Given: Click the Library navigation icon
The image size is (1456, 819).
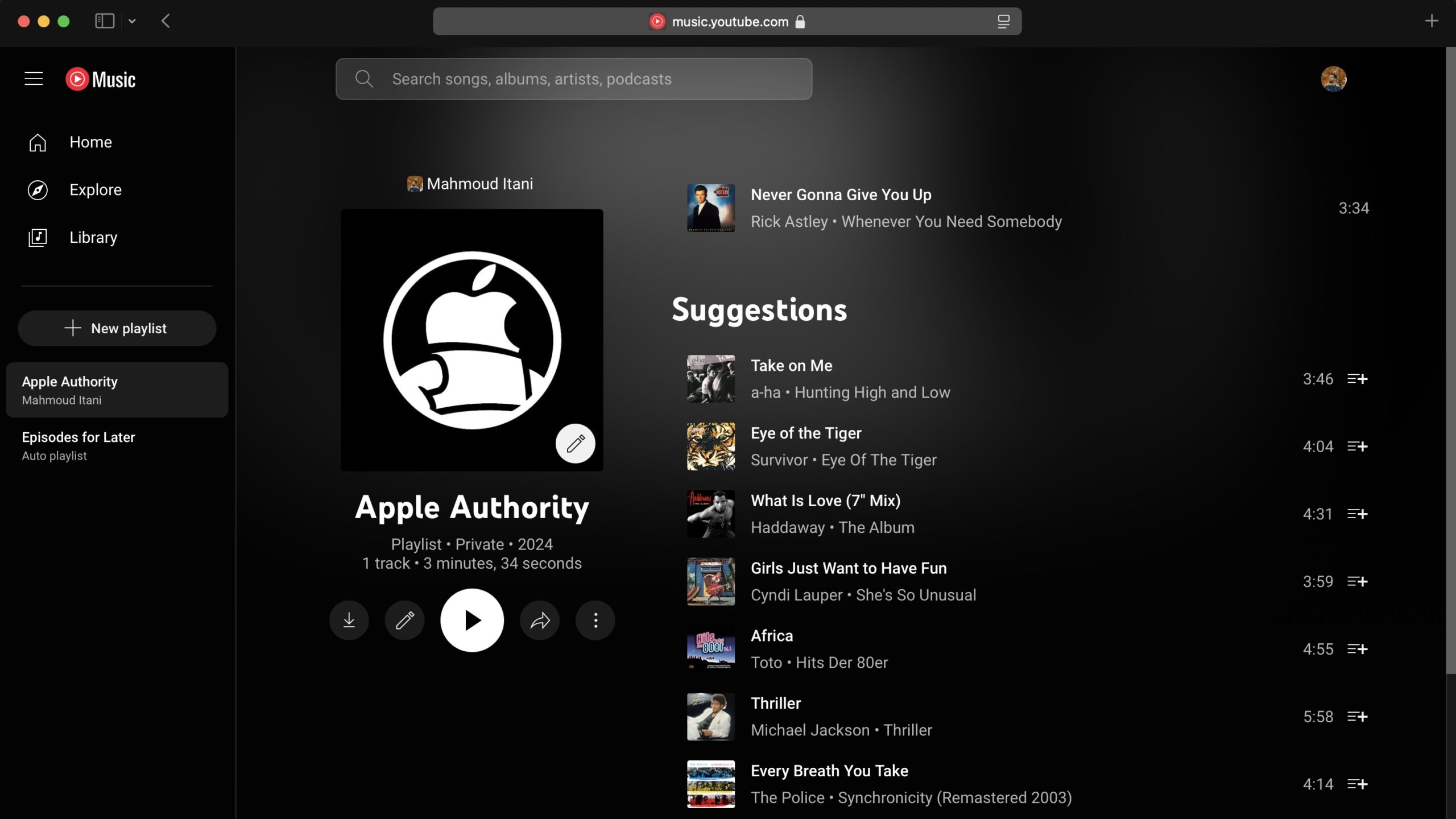Looking at the screenshot, I should tap(38, 237).
